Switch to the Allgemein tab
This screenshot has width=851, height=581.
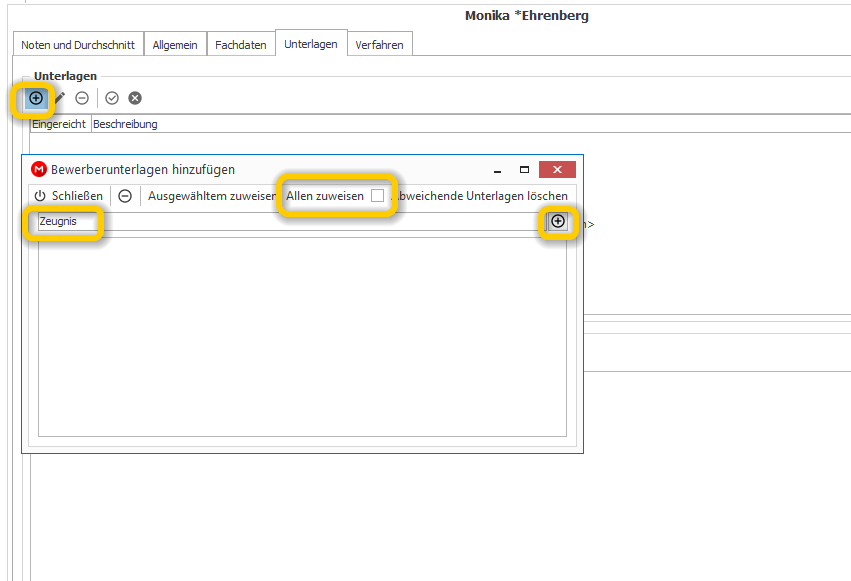click(x=175, y=45)
